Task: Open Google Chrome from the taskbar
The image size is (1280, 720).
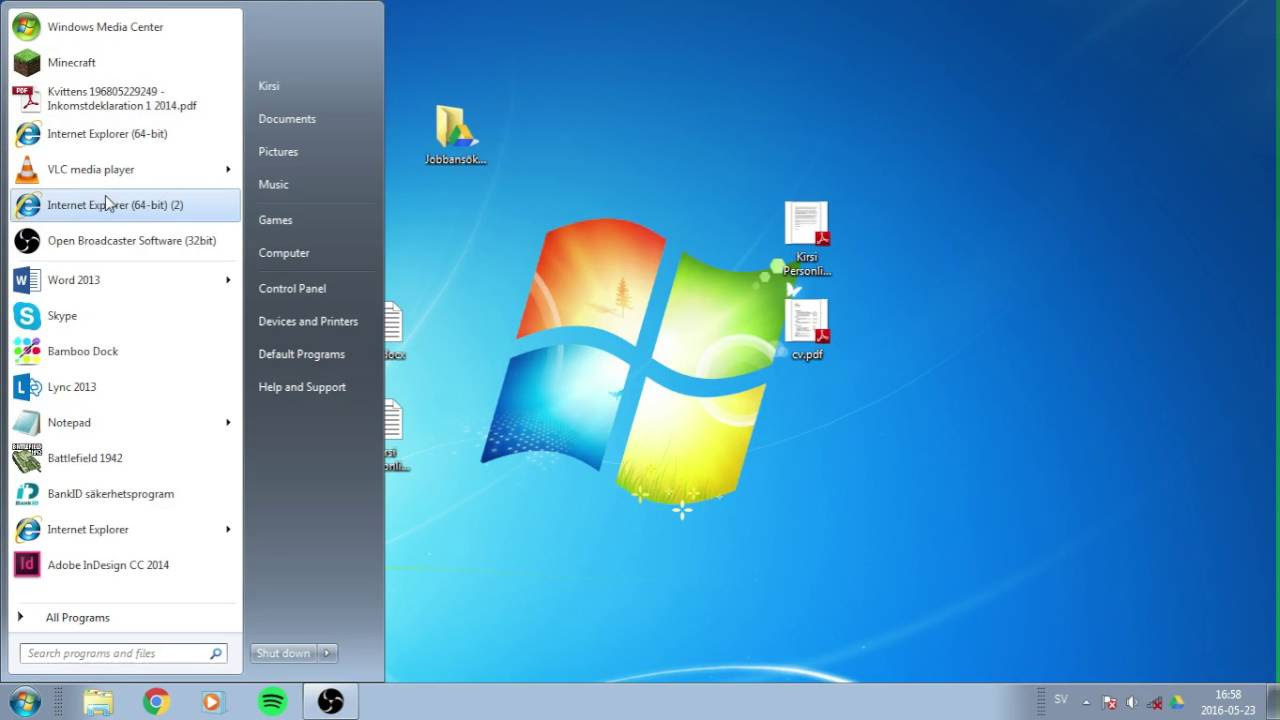Action: click(x=156, y=702)
